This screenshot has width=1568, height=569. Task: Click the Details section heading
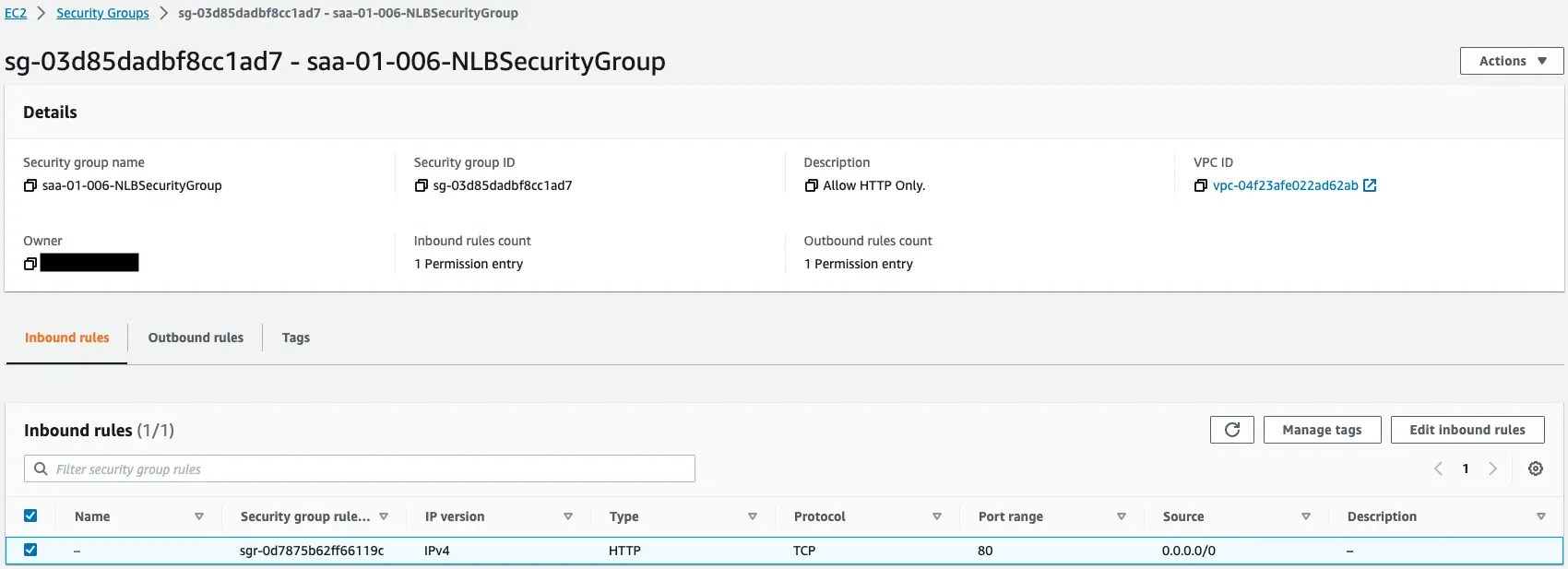point(50,113)
